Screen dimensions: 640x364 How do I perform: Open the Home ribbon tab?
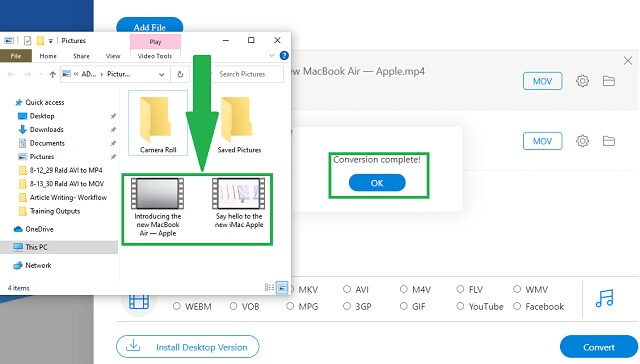[48, 56]
